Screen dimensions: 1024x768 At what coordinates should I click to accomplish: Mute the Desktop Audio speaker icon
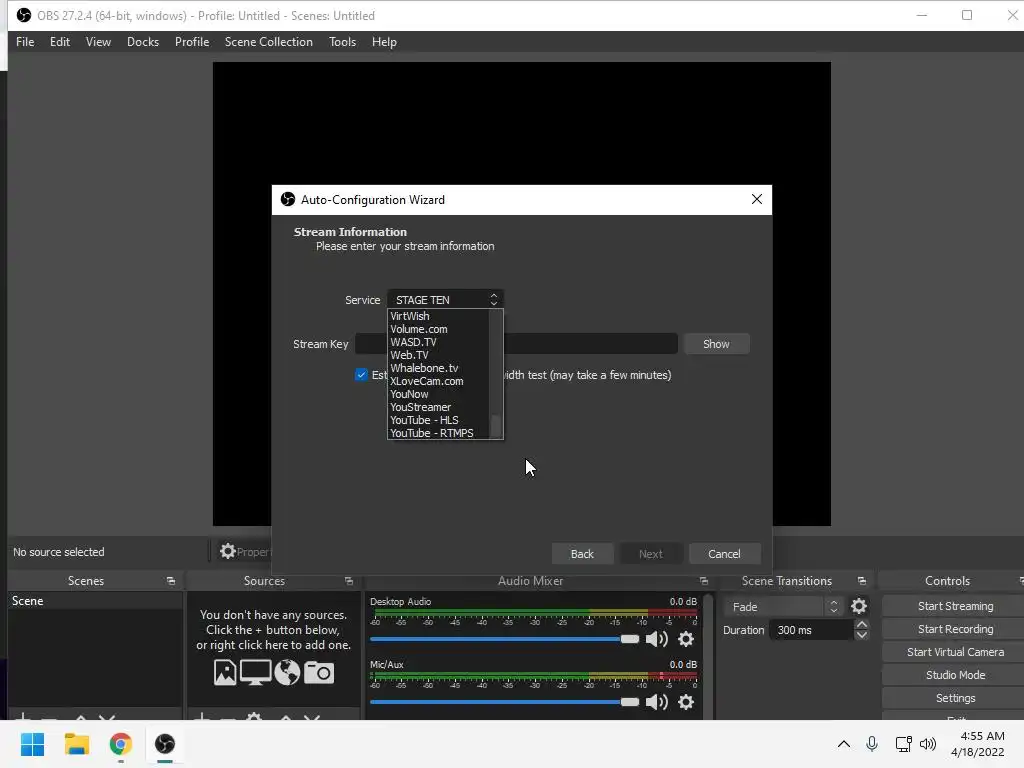tap(656, 639)
